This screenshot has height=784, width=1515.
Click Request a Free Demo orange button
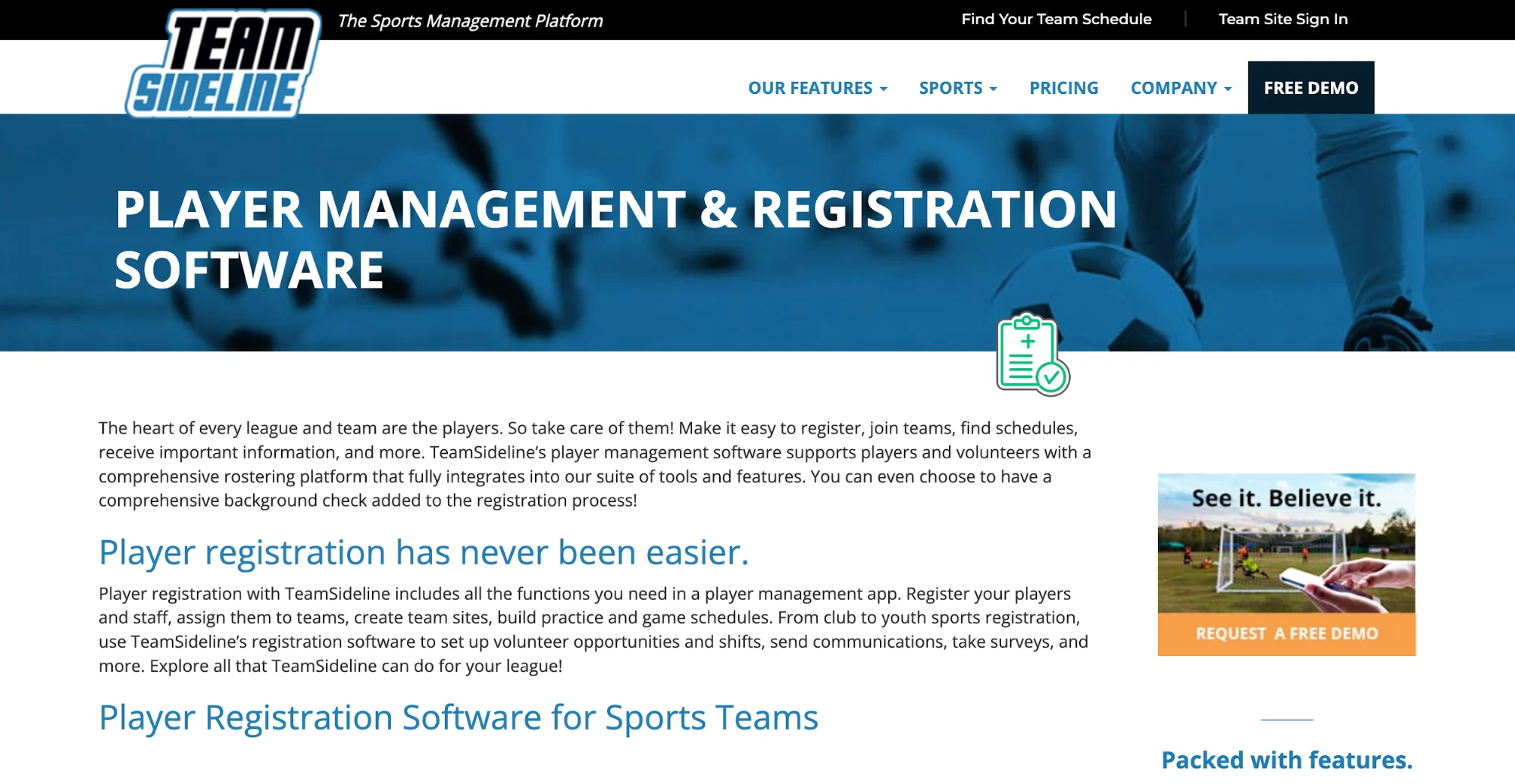coord(1286,634)
